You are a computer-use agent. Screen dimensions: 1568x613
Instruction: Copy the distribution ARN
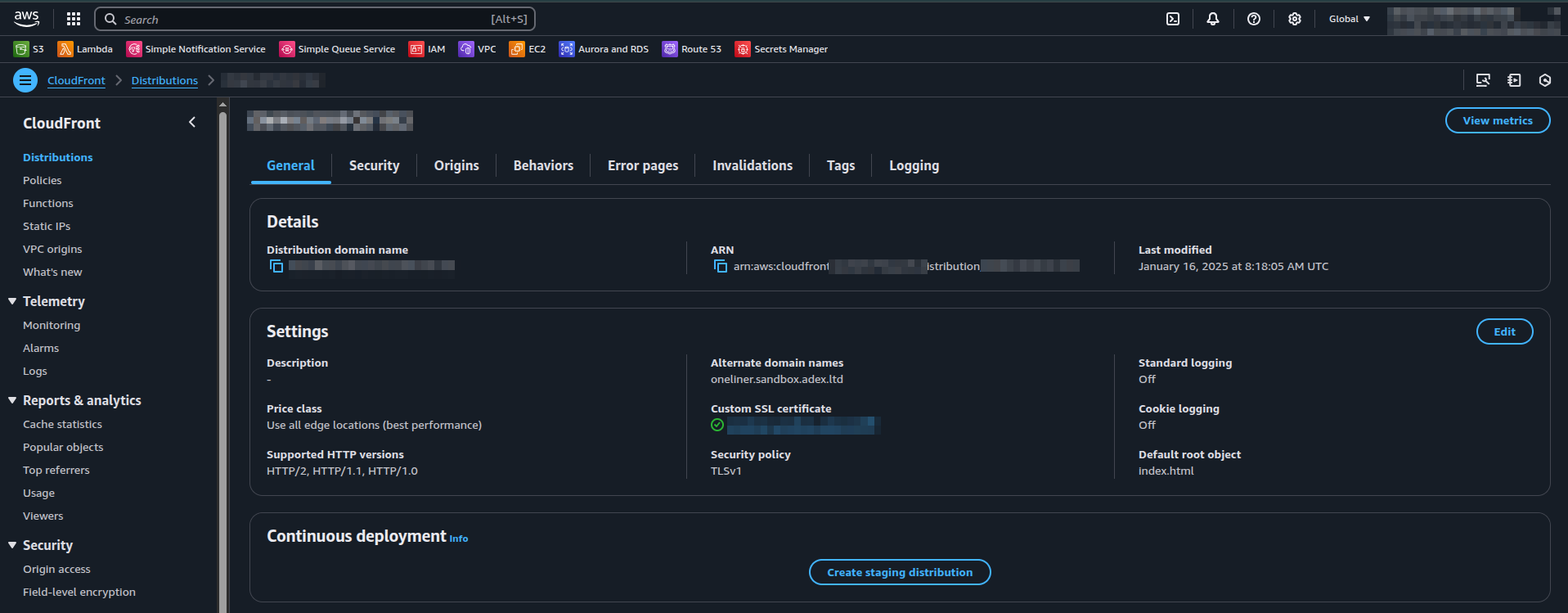point(721,266)
